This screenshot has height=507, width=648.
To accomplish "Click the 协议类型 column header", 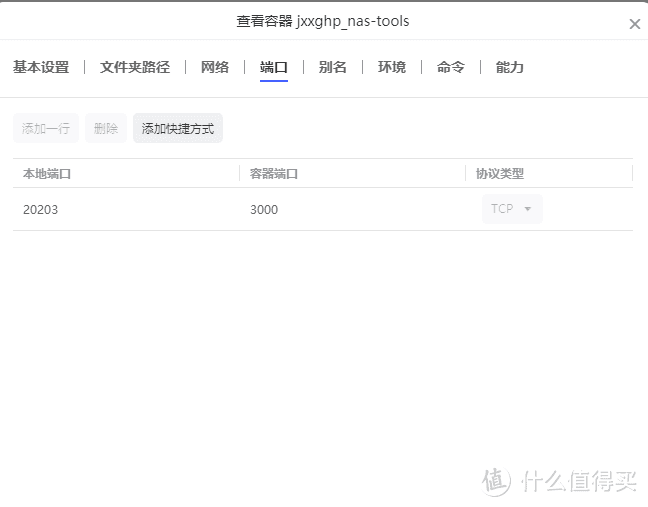I will tap(500, 174).
